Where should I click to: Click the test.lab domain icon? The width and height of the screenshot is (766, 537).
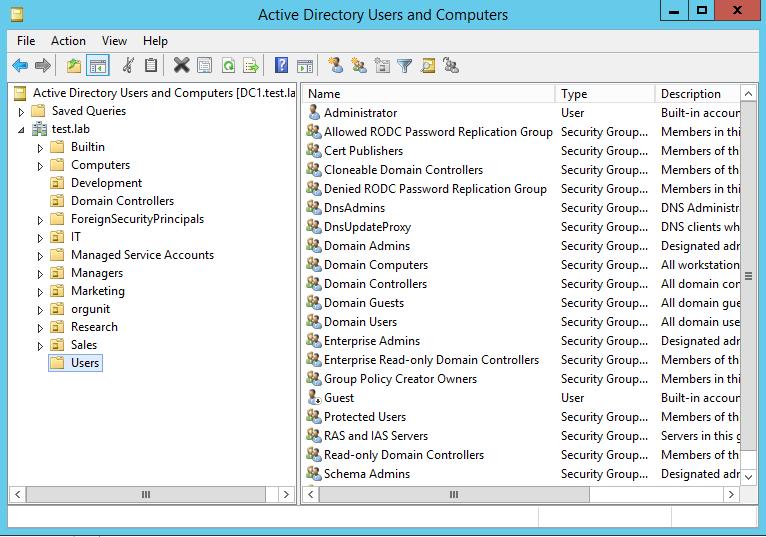click(x=39, y=129)
